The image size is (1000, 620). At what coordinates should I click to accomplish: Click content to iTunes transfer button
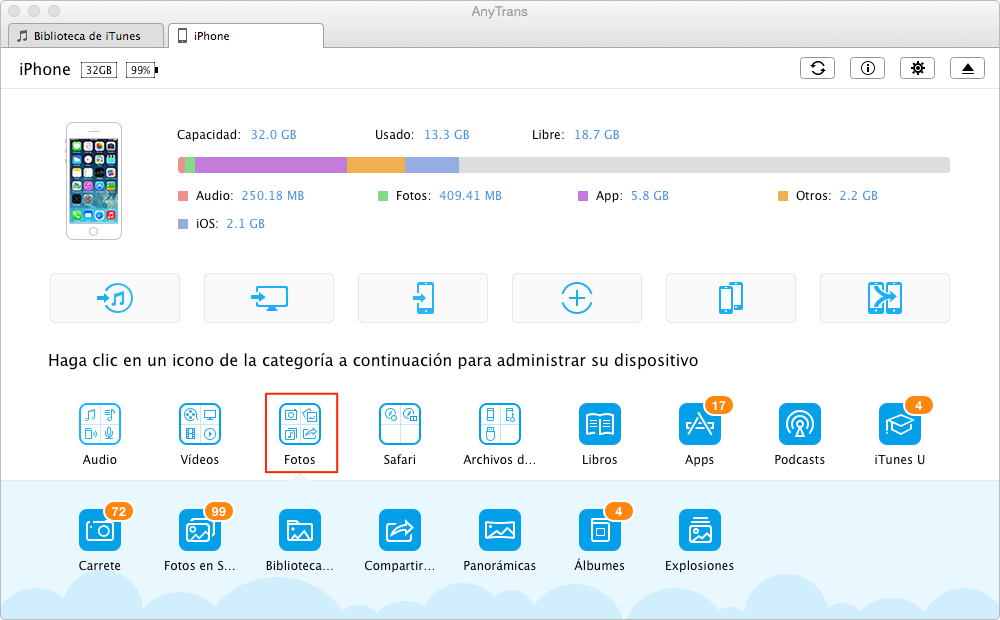(x=115, y=298)
